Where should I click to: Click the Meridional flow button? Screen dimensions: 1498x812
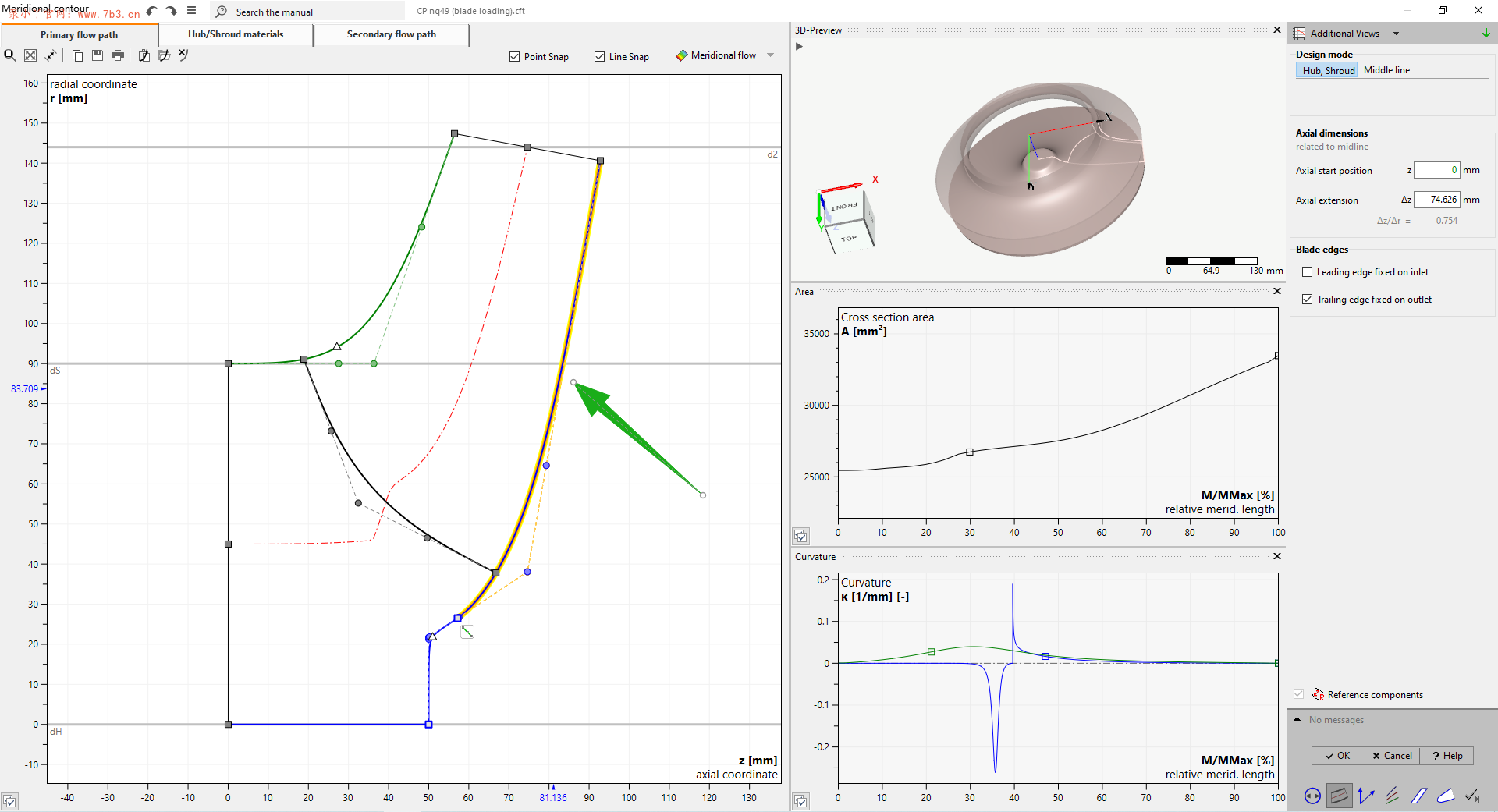716,55
